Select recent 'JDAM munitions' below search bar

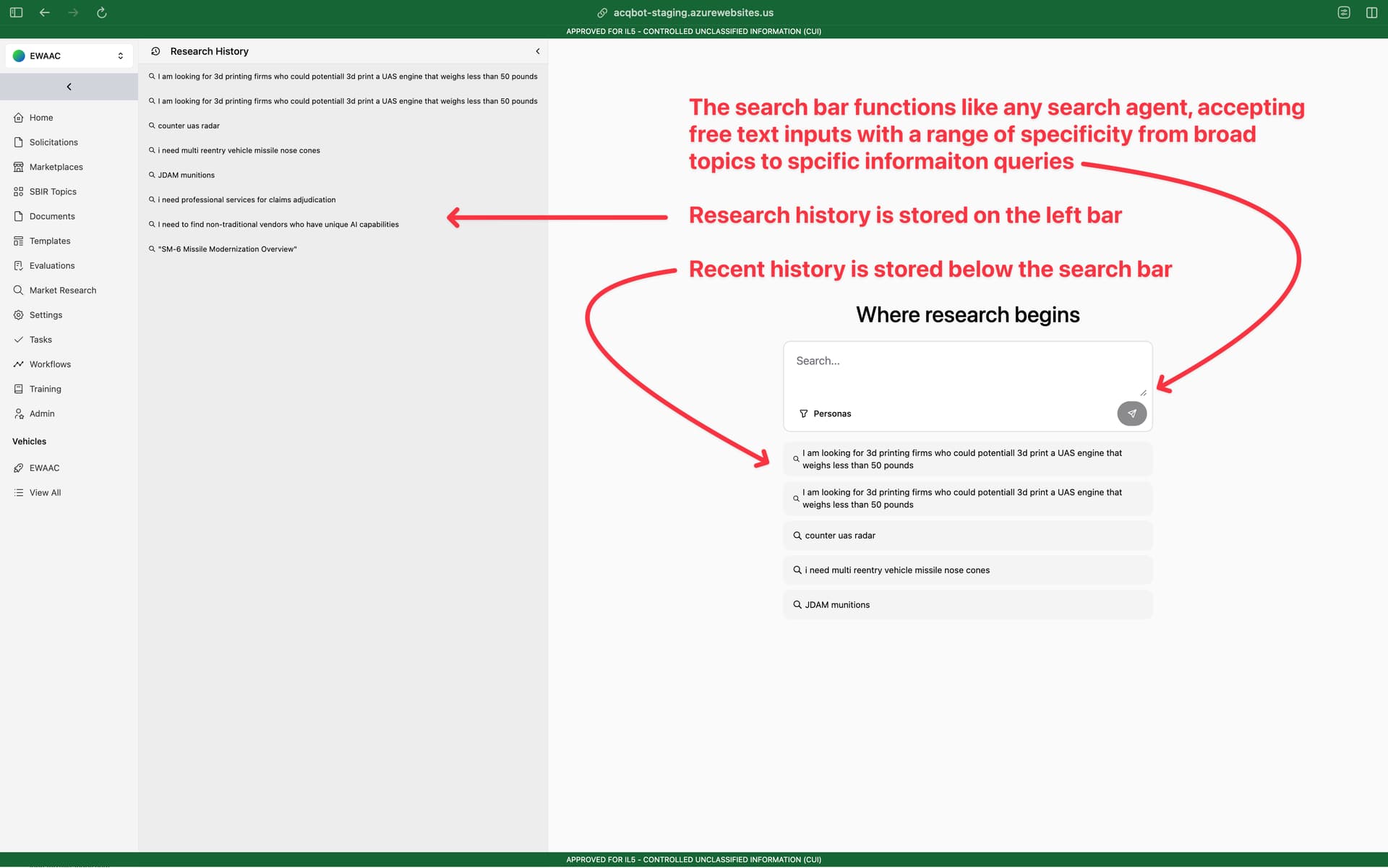967,605
